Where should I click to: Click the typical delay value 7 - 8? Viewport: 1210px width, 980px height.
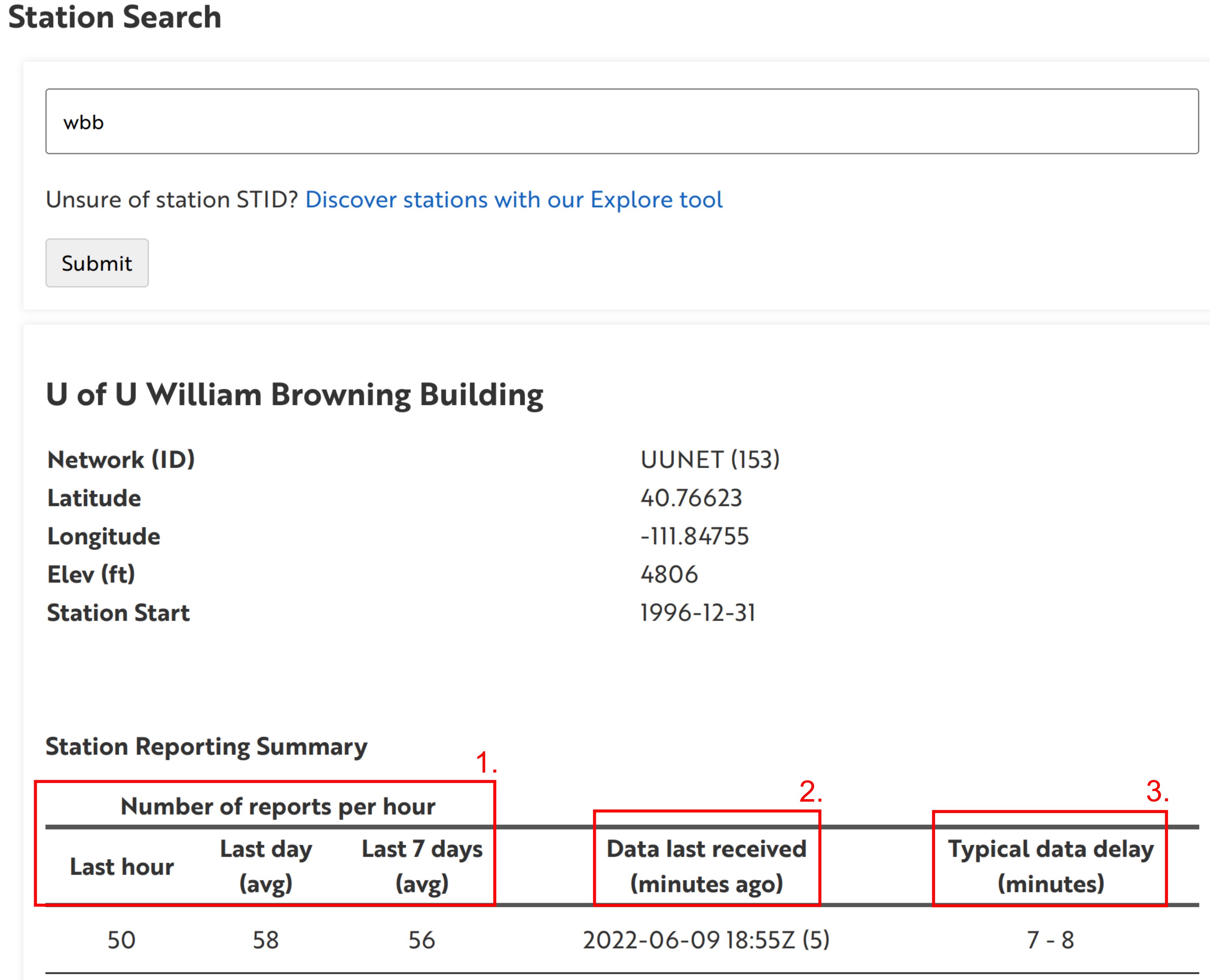[1050, 940]
